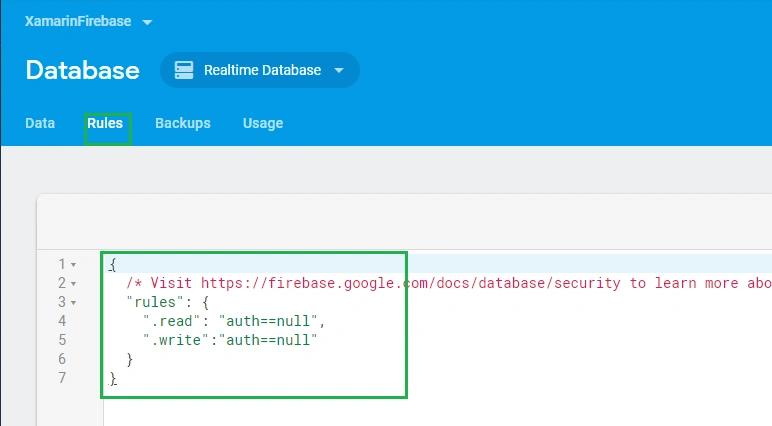772x426 pixels.
Task: Place cursor in the ".write" rule line
Action: point(230,340)
